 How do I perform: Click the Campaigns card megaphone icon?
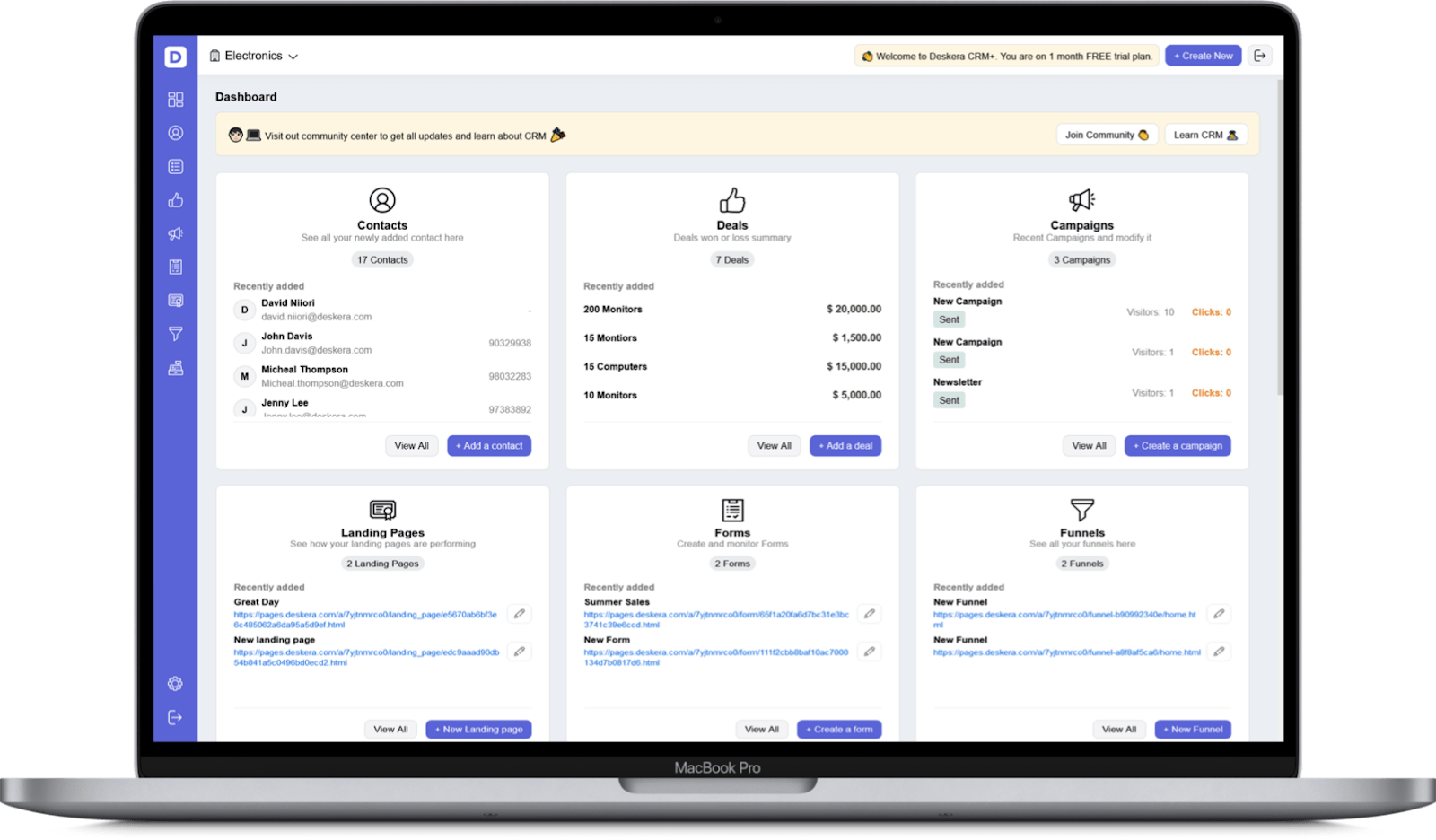point(1082,199)
